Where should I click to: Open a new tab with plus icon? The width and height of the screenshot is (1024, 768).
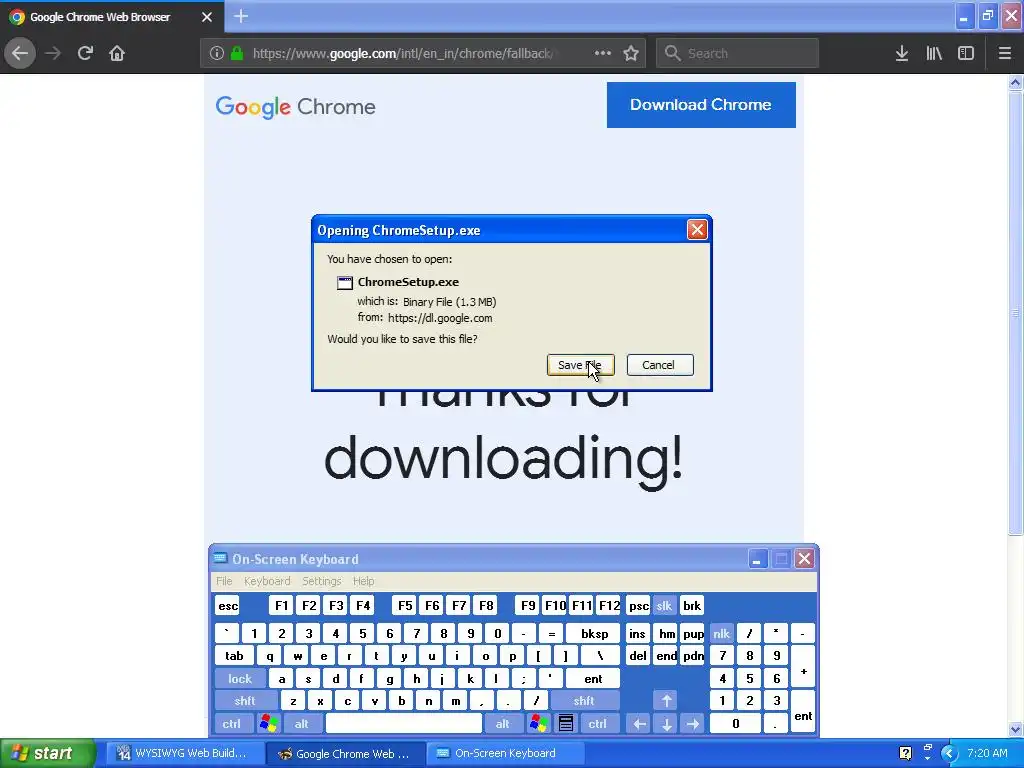[x=241, y=16]
